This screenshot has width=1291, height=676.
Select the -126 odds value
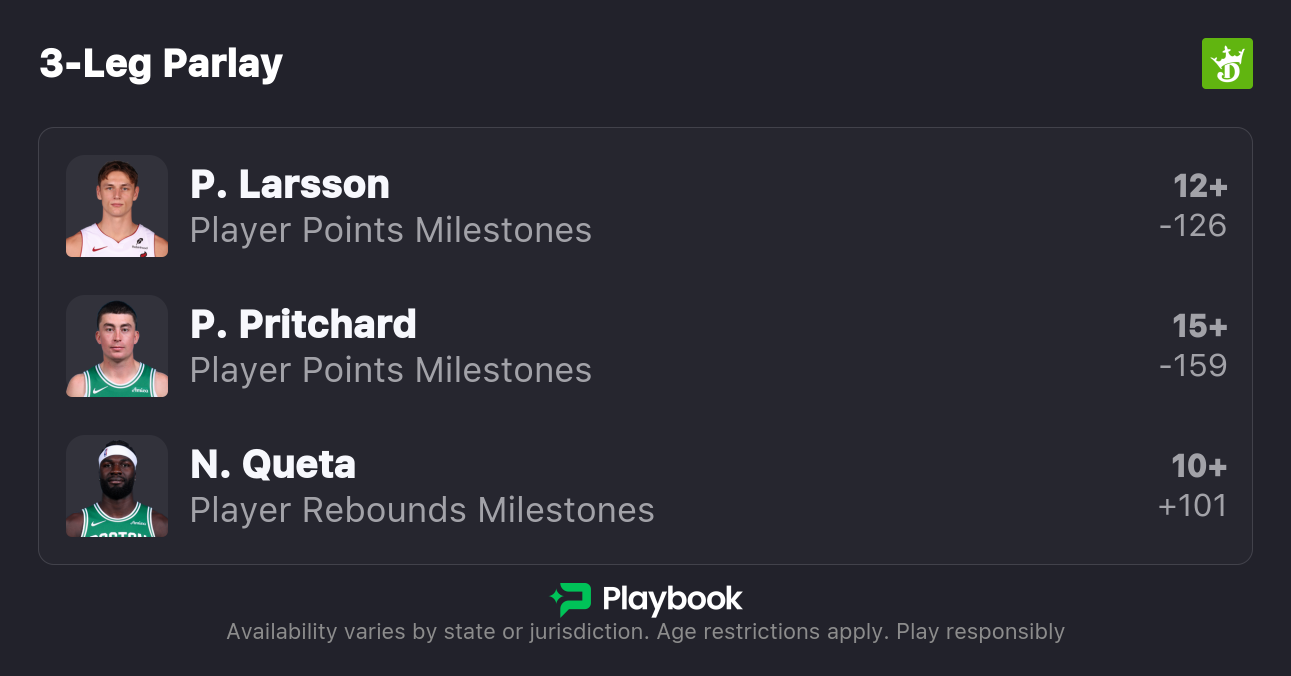1193,226
